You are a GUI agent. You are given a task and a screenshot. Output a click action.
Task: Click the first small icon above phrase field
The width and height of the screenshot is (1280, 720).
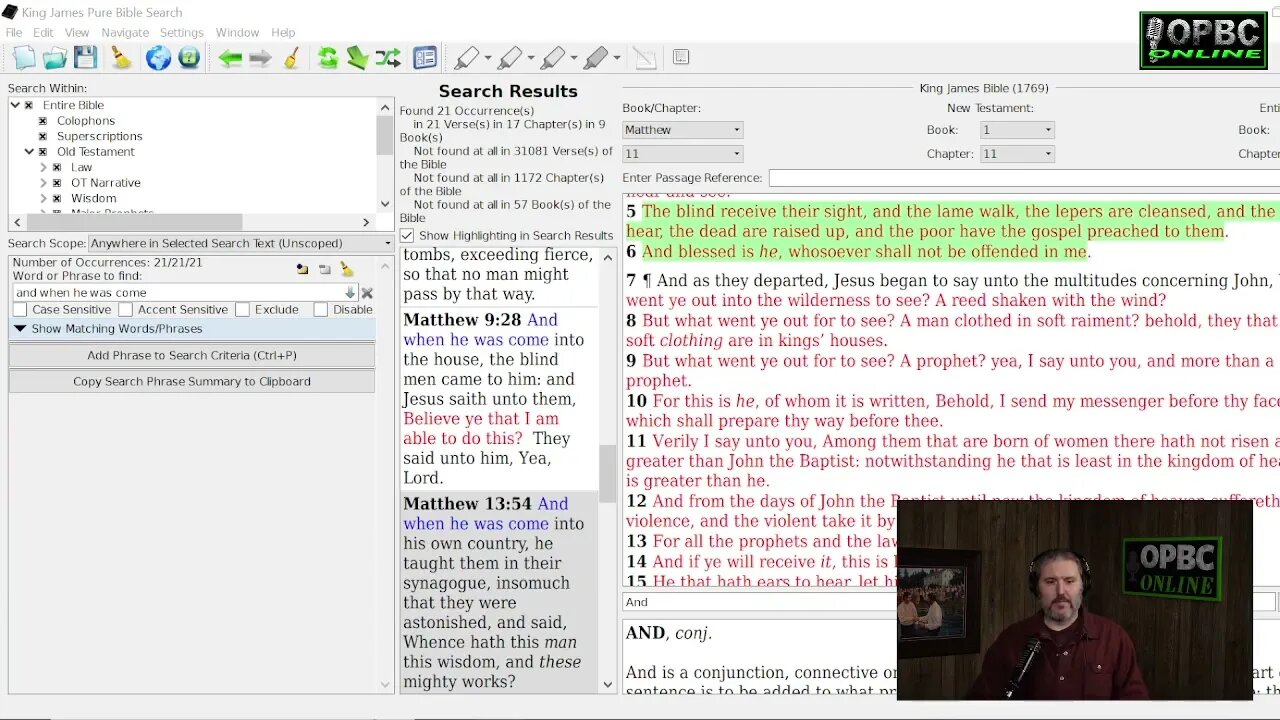(x=302, y=269)
